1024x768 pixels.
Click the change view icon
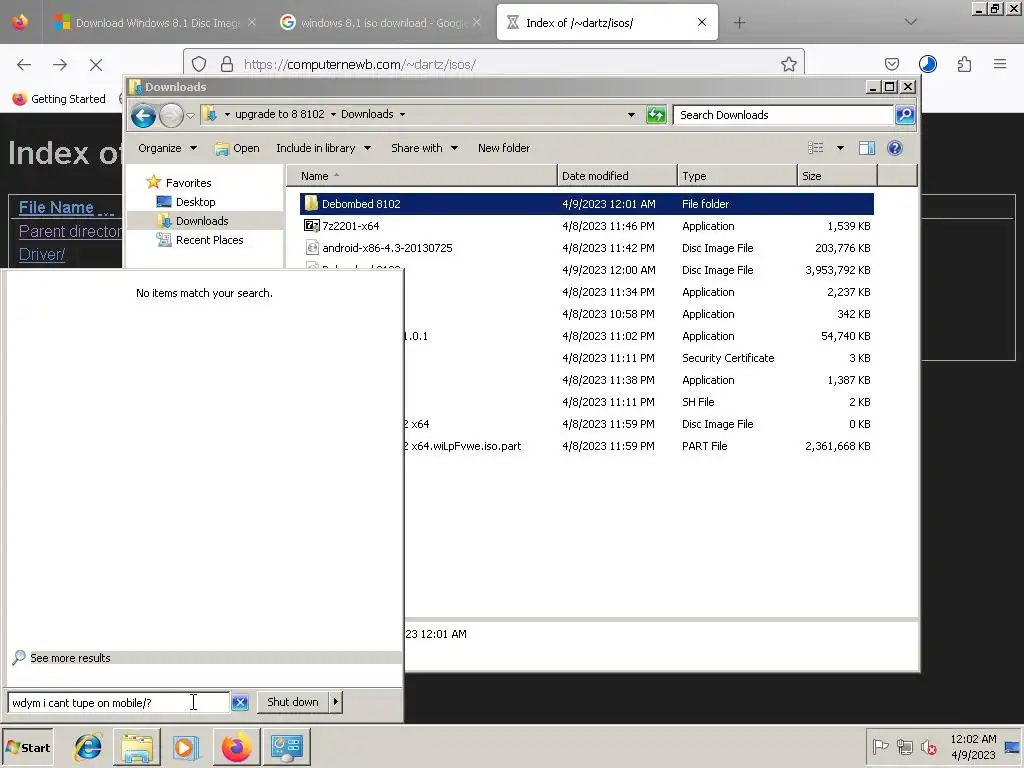point(816,148)
